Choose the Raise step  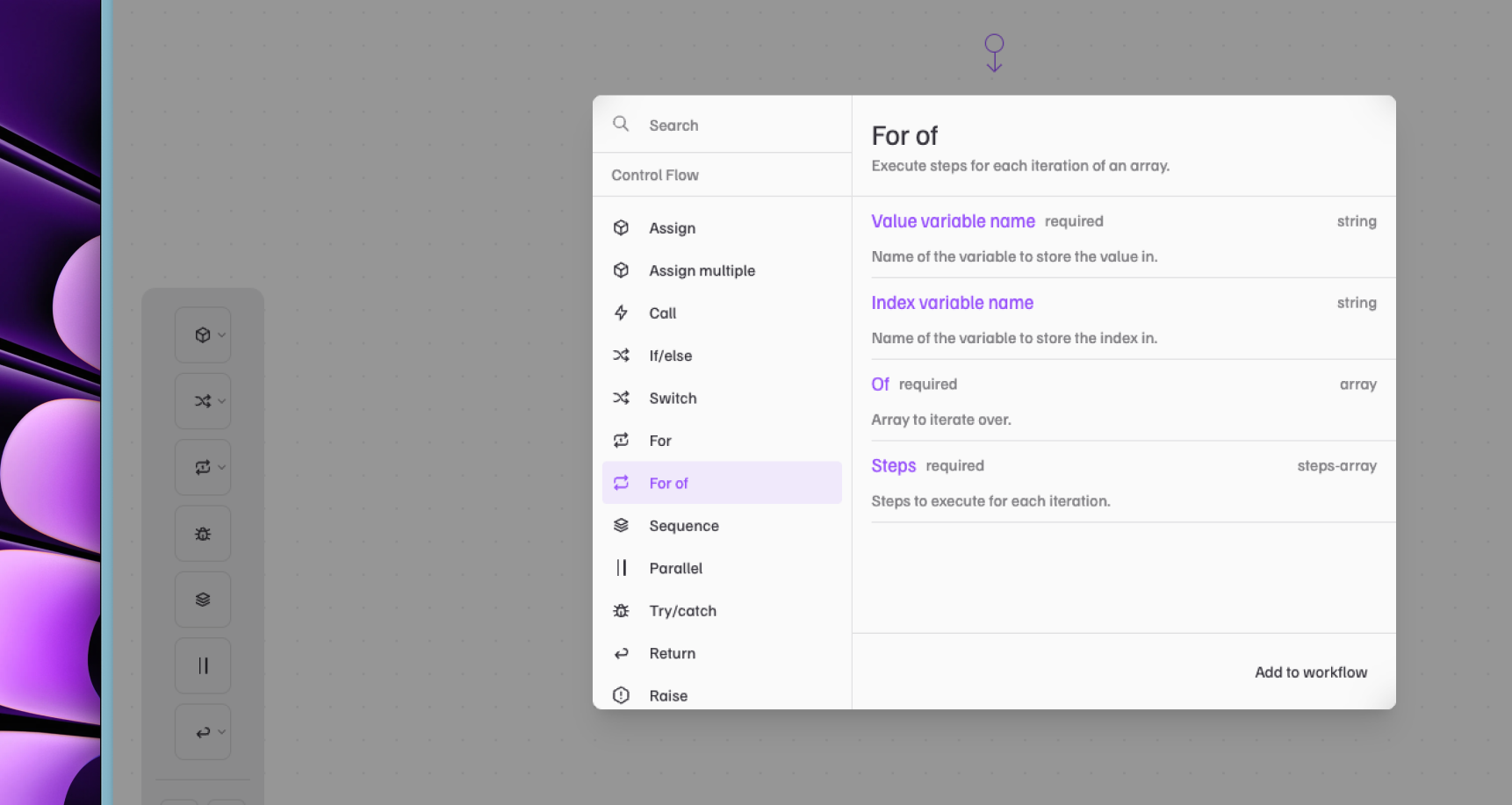[x=722, y=695]
